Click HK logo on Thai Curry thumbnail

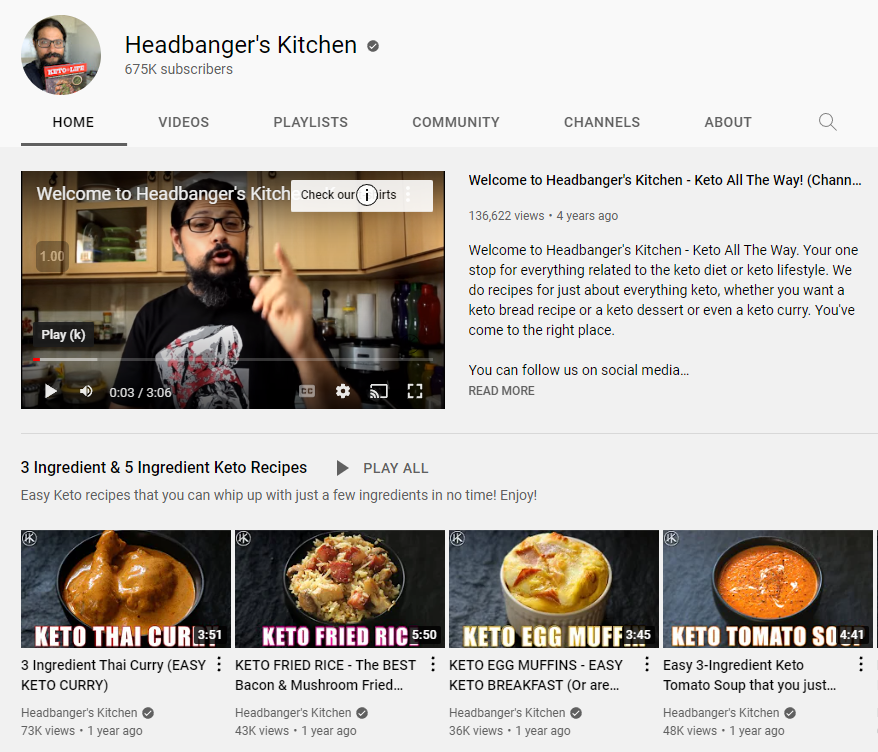(x=29, y=539)
